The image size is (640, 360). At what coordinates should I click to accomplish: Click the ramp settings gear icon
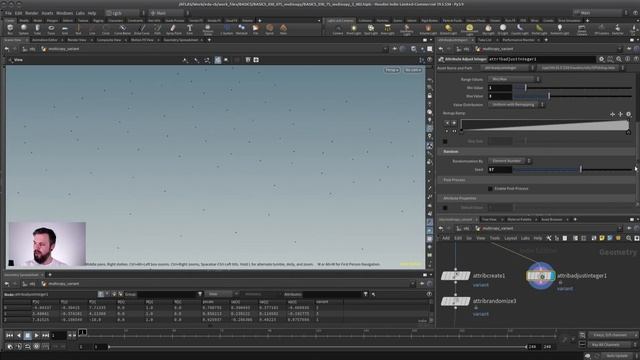(629, 114)
